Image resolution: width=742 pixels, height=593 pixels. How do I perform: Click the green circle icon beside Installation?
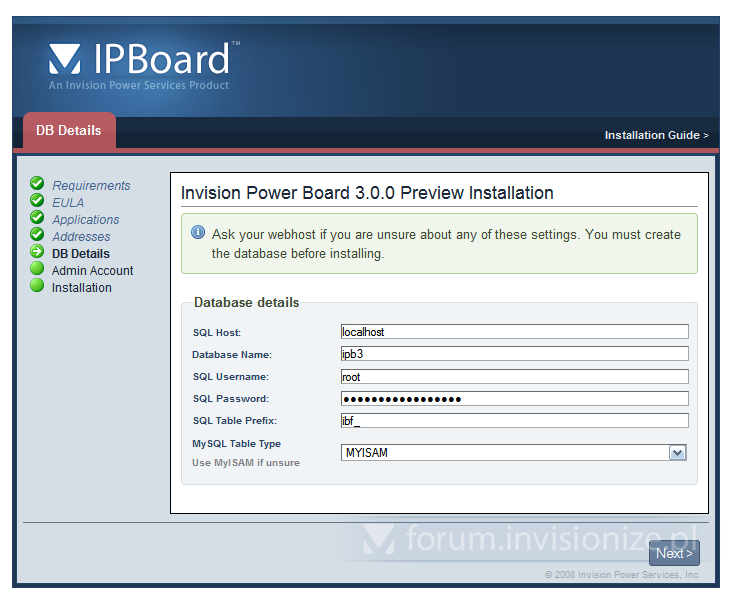(37, 286)
